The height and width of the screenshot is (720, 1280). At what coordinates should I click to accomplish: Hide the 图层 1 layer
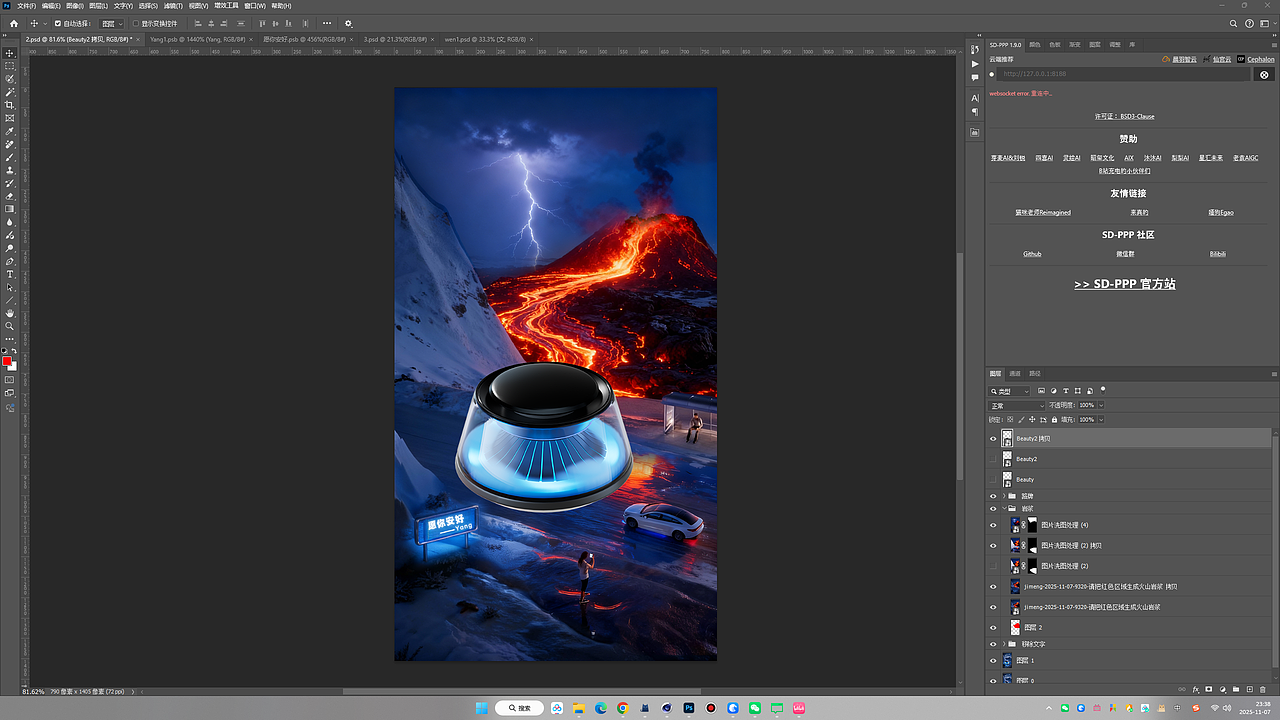click(x=993, y=660)
